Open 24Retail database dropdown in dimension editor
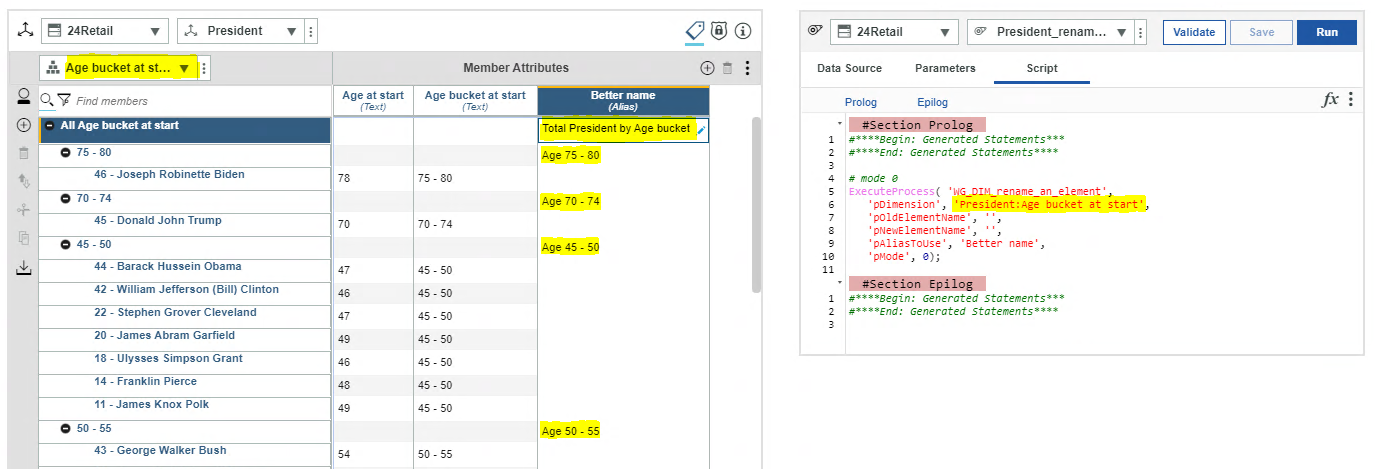The width and height of the screenshot is (1375, 469). click(104, 31)
